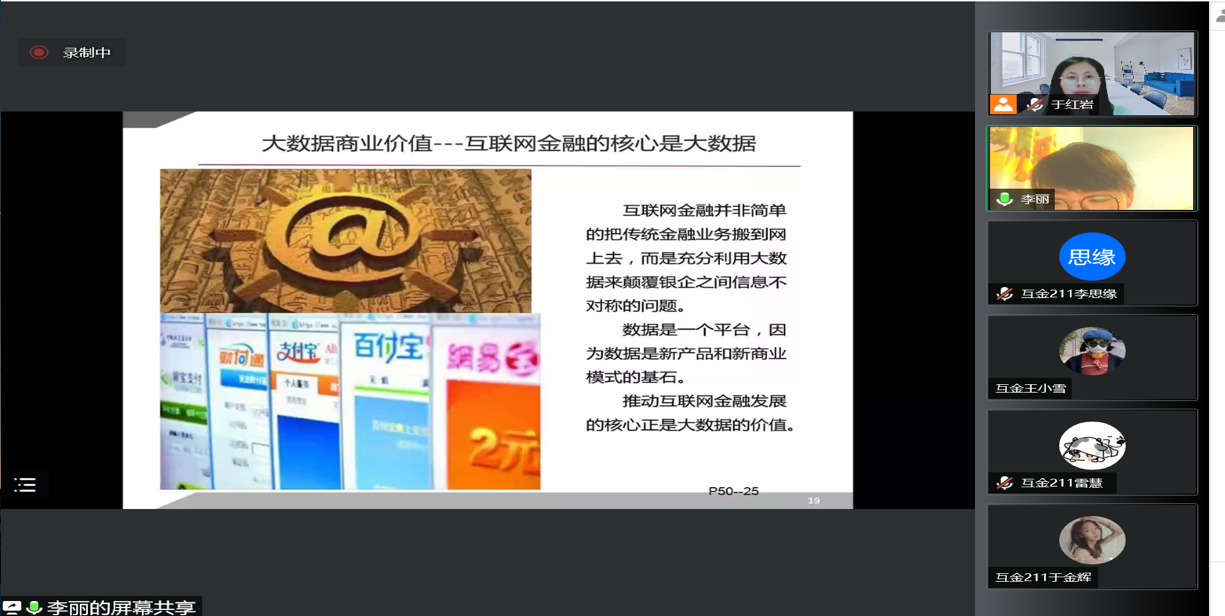Select 互金211于金辉's participant tile

[x=1092, y=546]
